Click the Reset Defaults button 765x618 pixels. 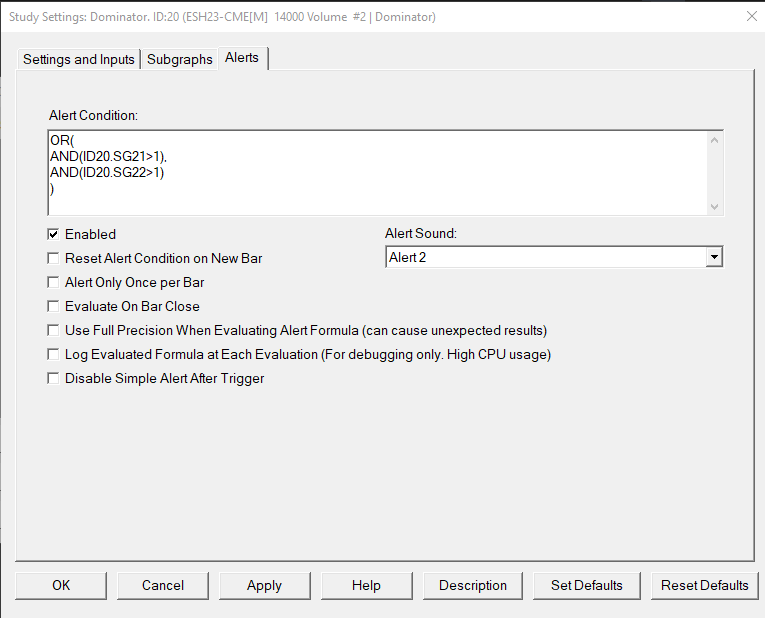[x=705, y=585]
